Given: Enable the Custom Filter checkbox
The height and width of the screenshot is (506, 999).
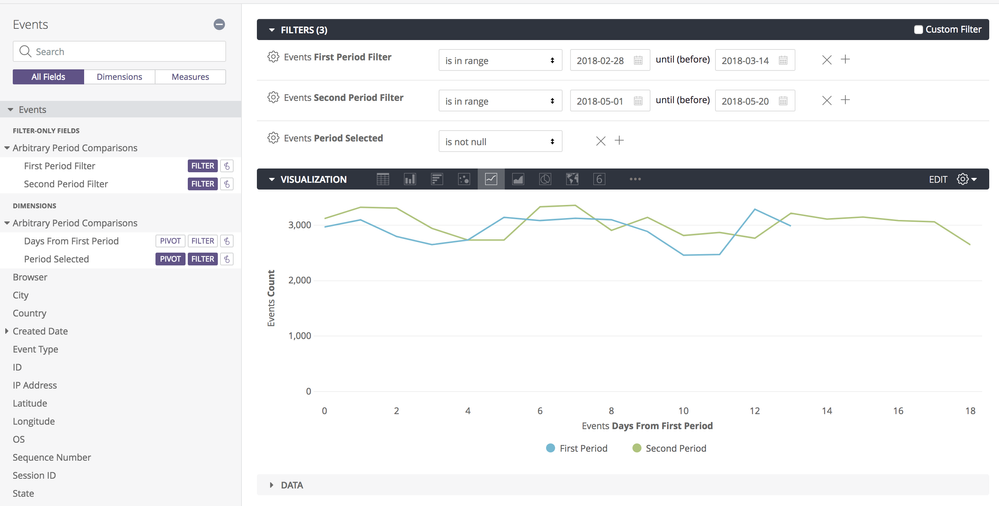Looking at the screenshot, I should click(918, 29).
